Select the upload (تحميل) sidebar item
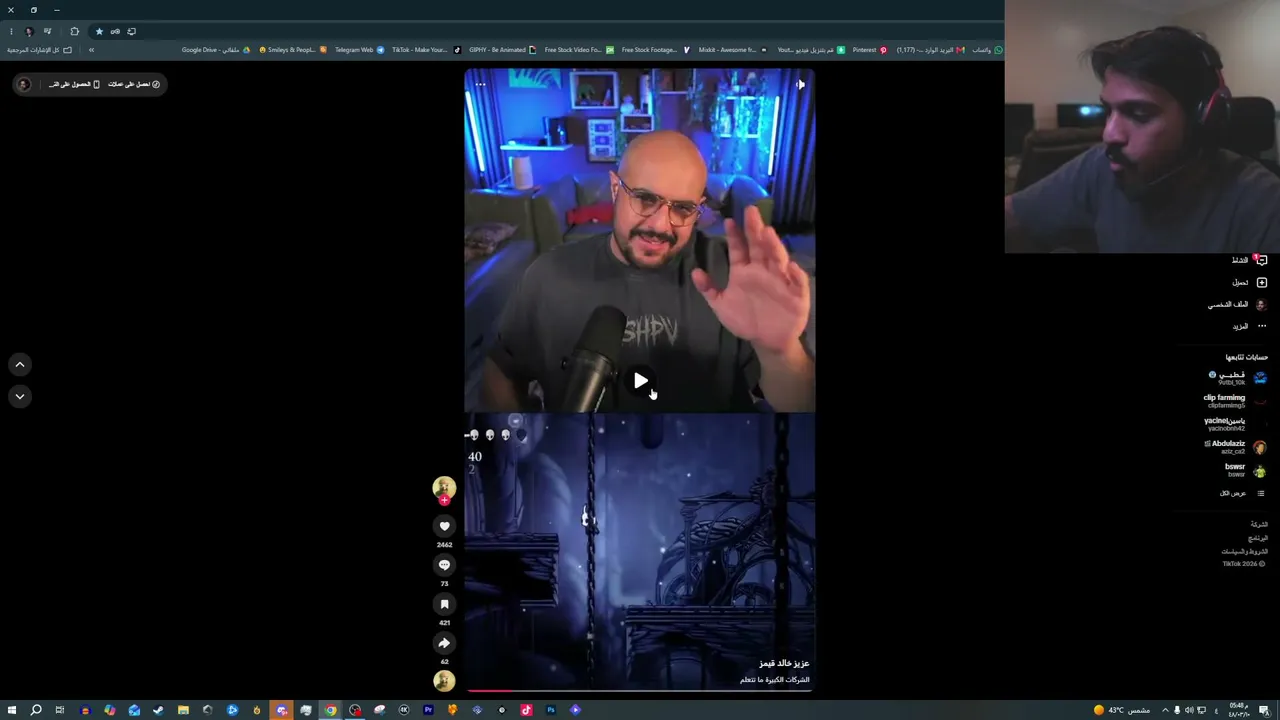Viewport: 1280px width, 720px height. (x=1250, y=282)
